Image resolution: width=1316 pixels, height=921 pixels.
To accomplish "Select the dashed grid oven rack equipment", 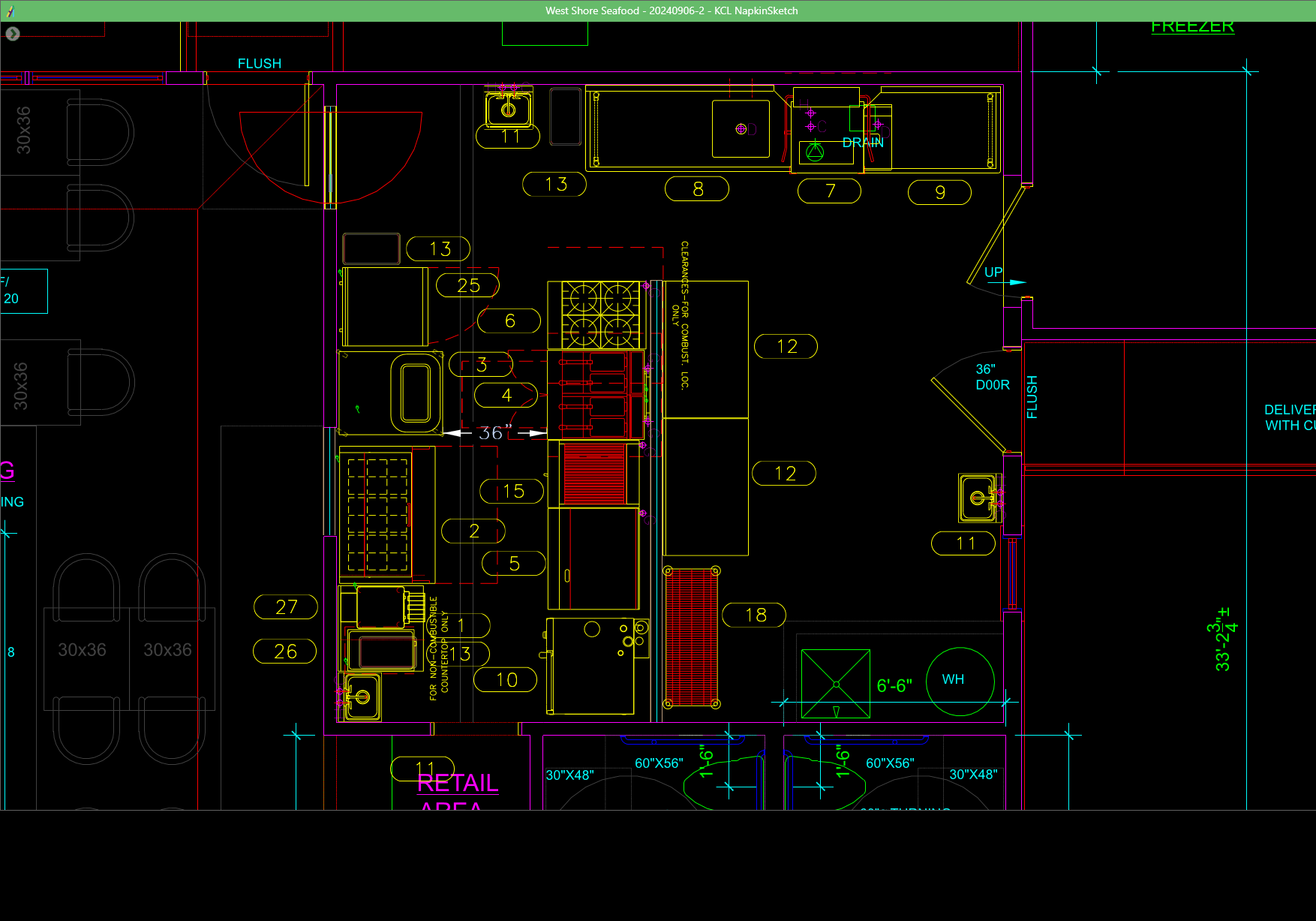I will coord(377,515).
